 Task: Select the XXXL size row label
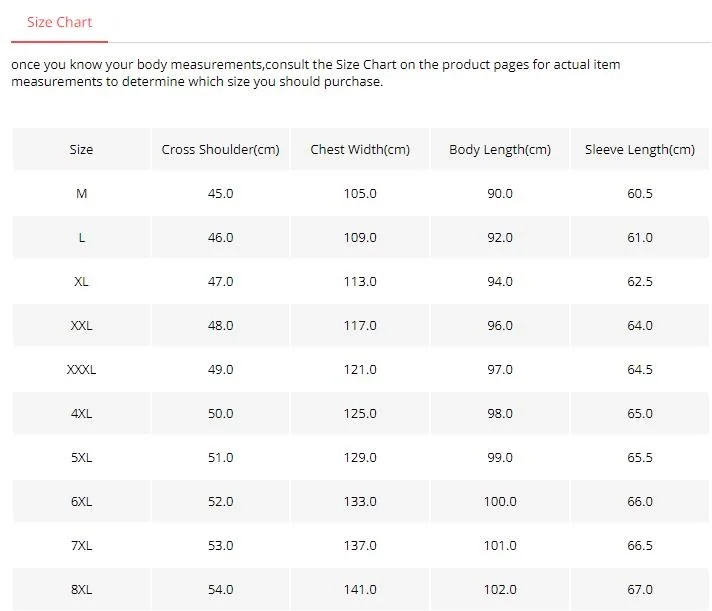[x=81, y=370]
